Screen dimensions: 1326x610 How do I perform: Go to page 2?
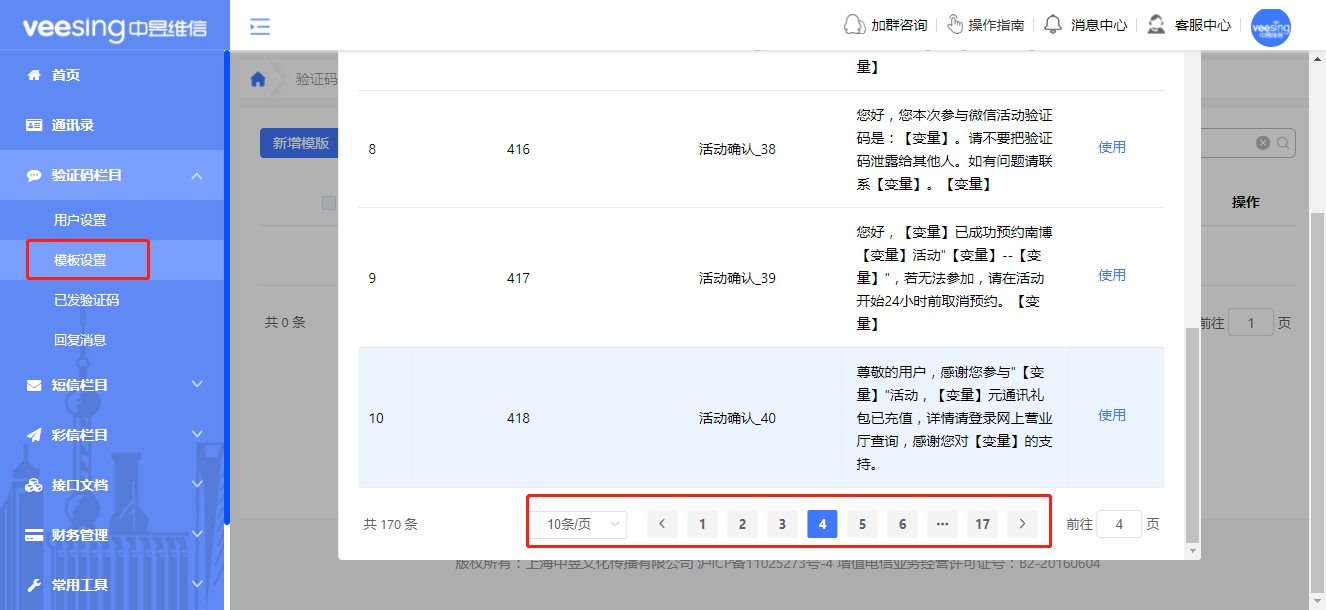pos(742,524)
